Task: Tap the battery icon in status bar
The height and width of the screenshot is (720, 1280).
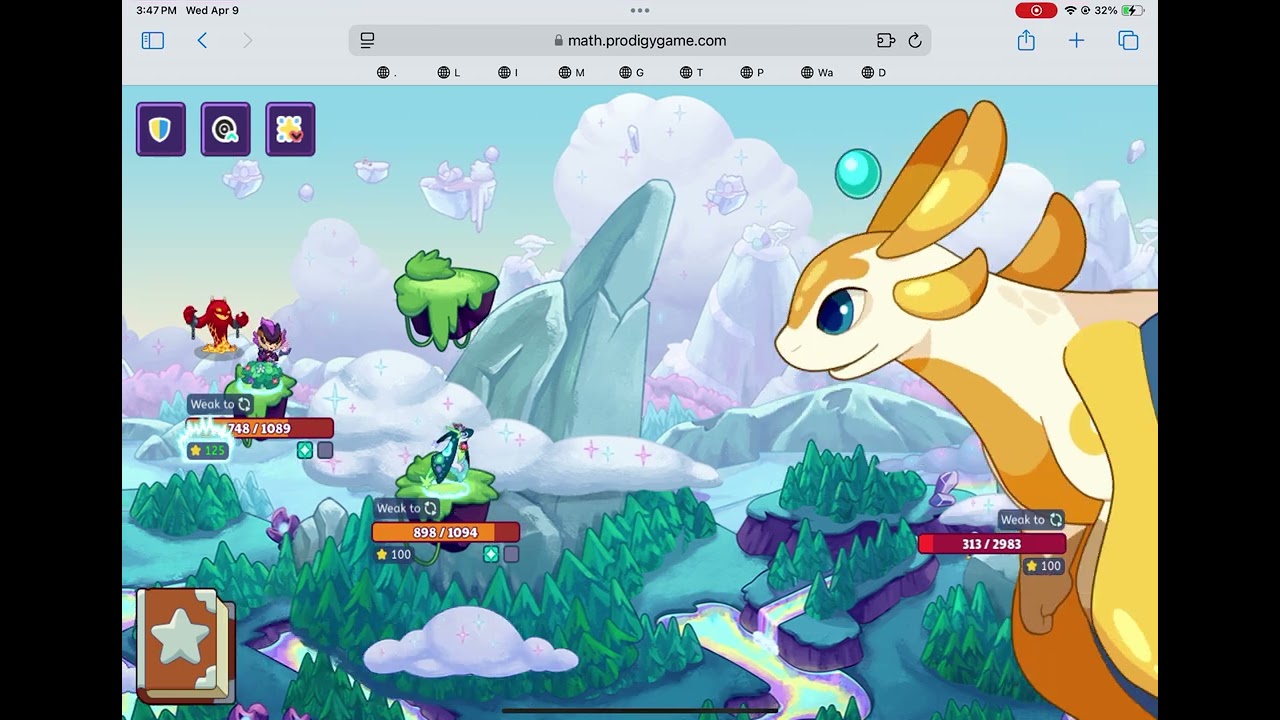Action: (1132, 10)
